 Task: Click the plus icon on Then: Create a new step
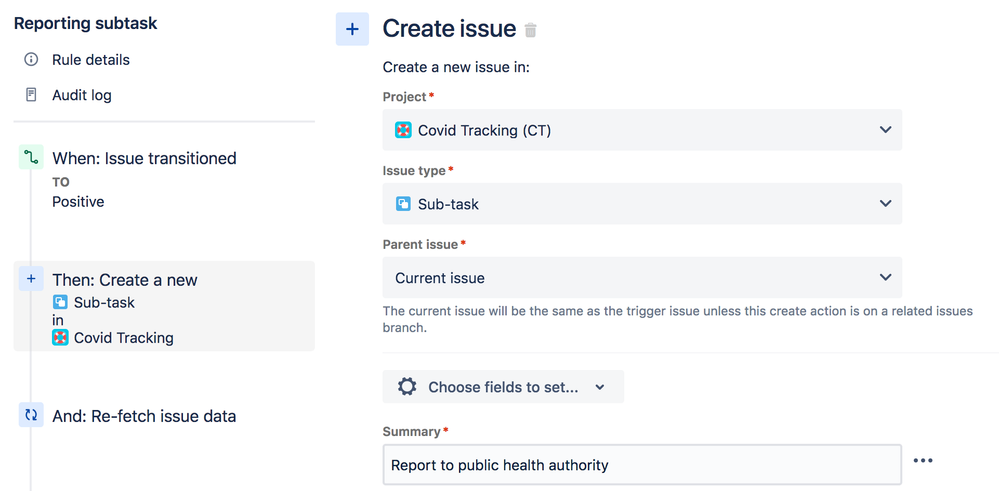(x=31, y=280)
